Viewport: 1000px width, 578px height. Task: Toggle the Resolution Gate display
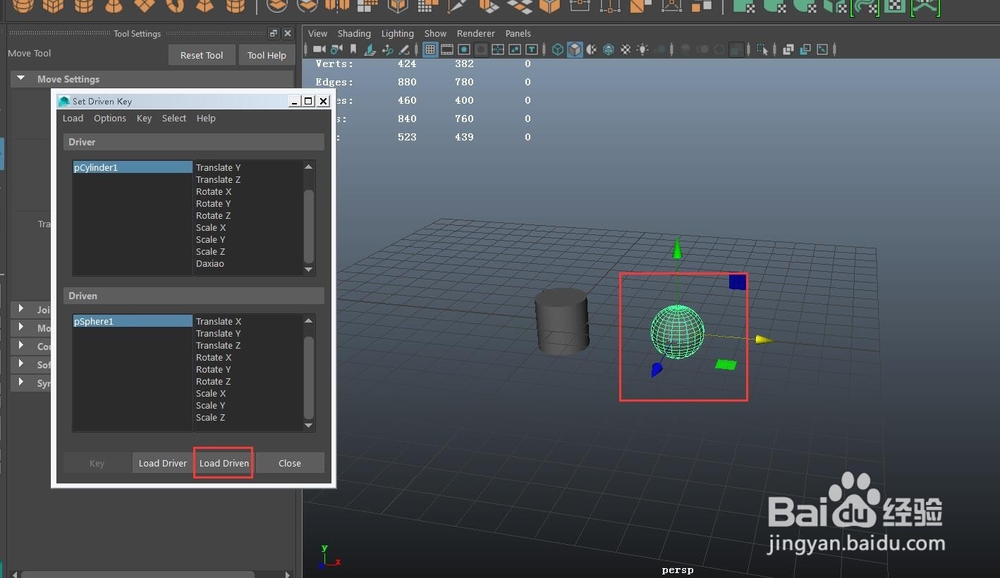click(464, 49)
